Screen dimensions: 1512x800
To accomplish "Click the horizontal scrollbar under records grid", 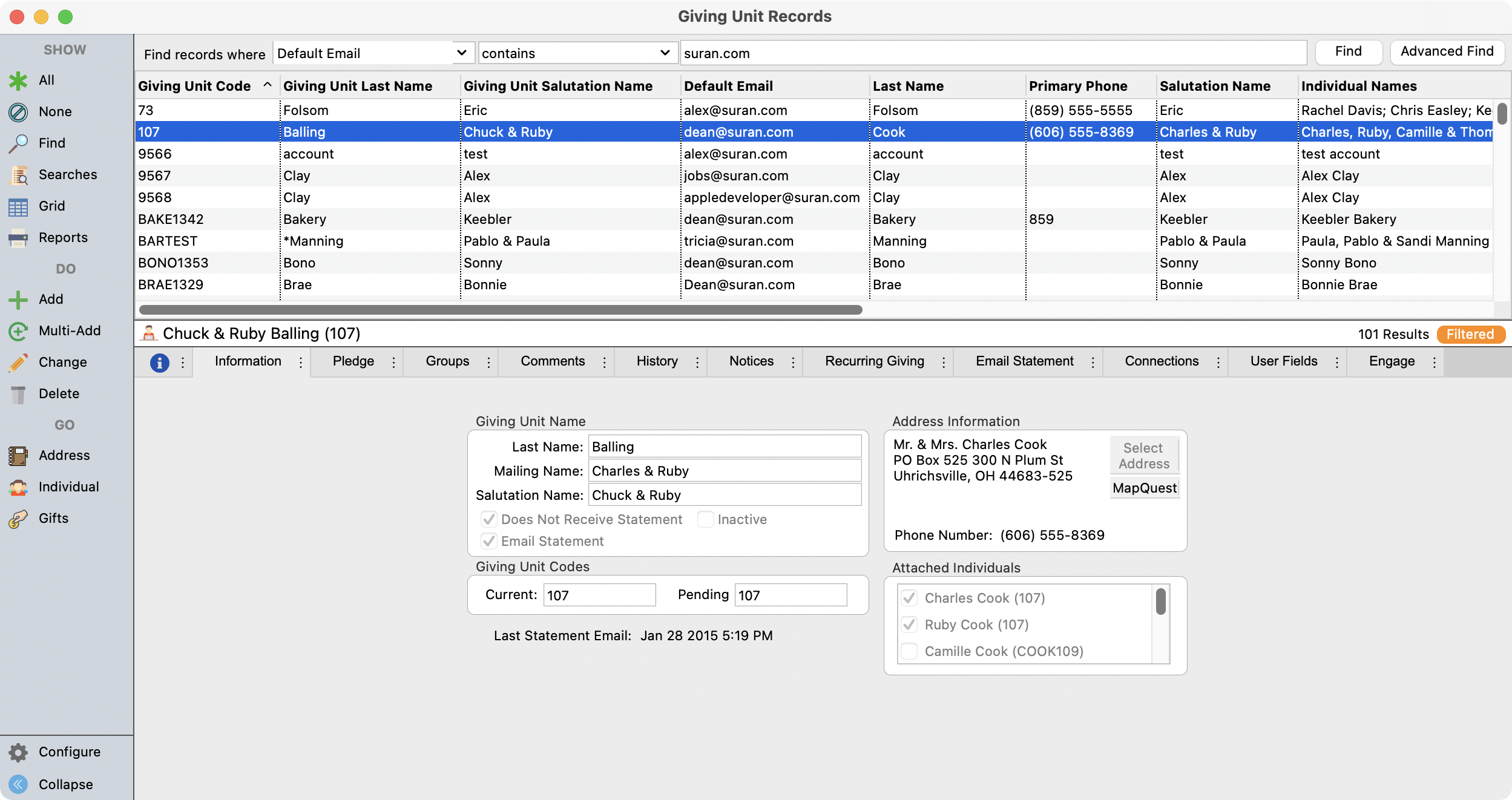I will click(500, 310).
